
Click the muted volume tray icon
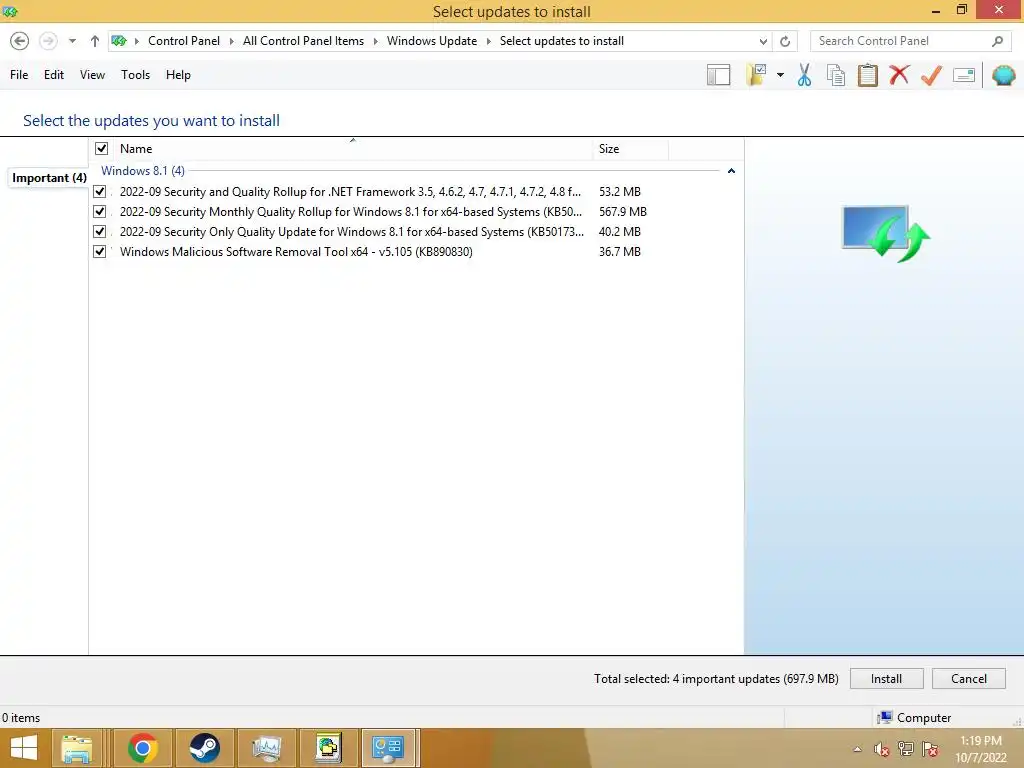pos(882,749)
